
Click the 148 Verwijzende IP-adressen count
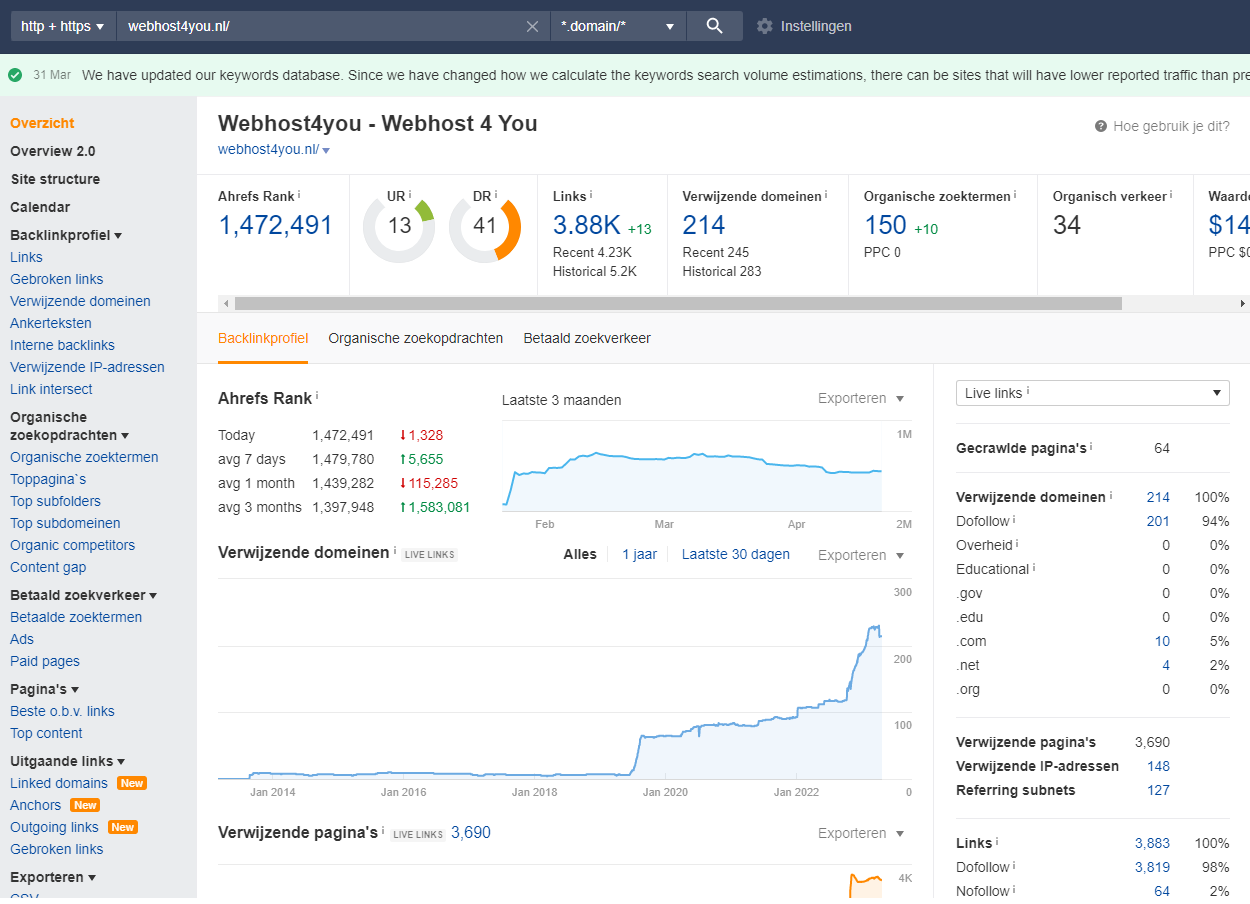click(1158, 766)
